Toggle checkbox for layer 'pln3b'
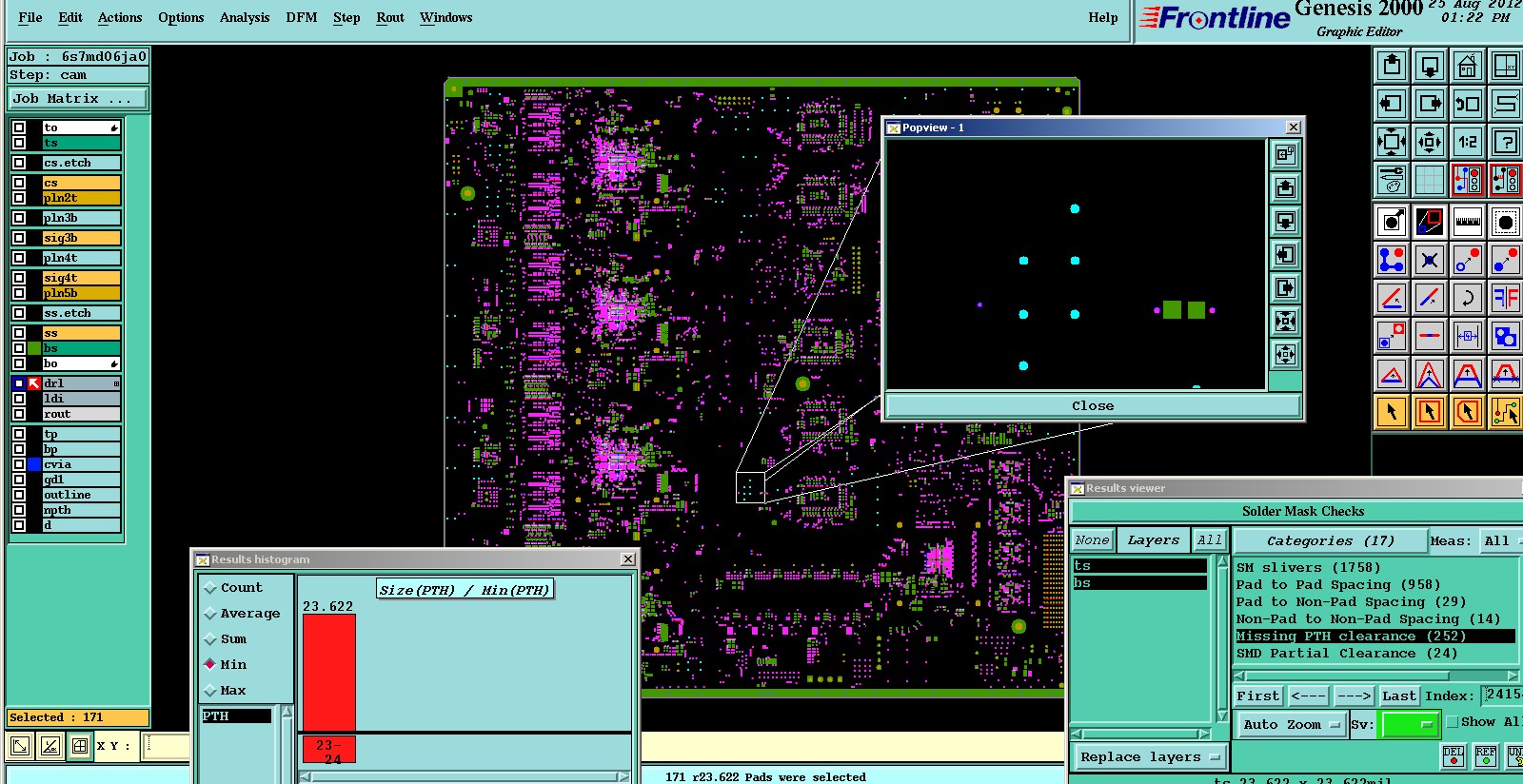 (x=19, y=218)
